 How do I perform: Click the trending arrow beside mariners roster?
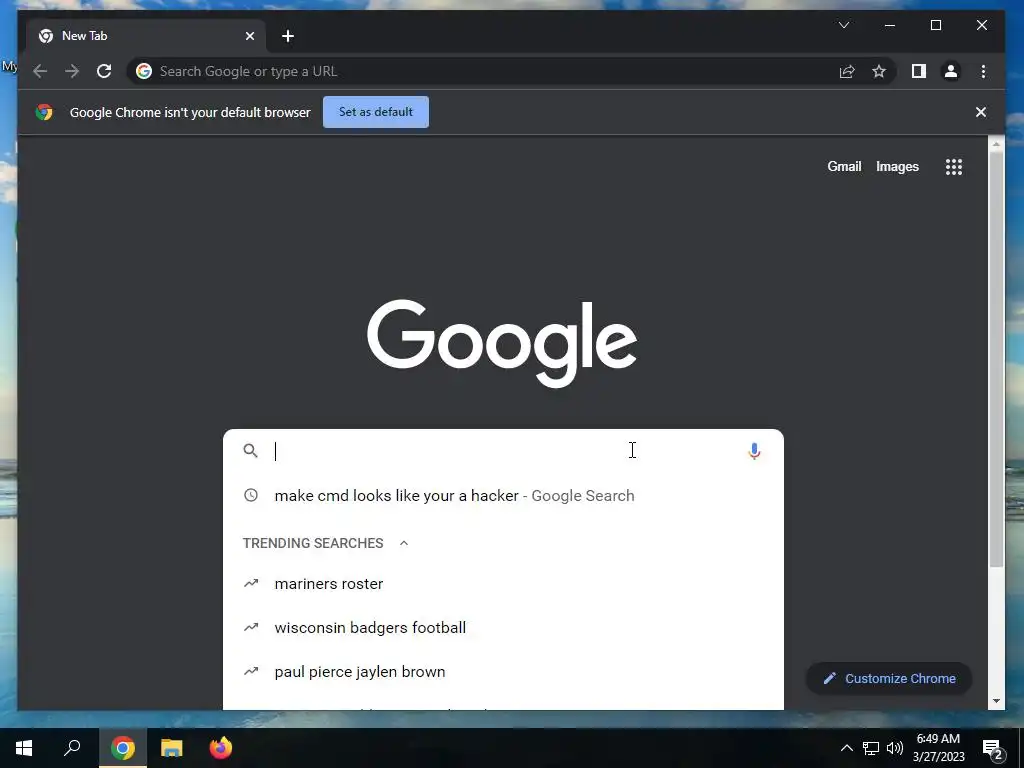click(x=251, y=583)
